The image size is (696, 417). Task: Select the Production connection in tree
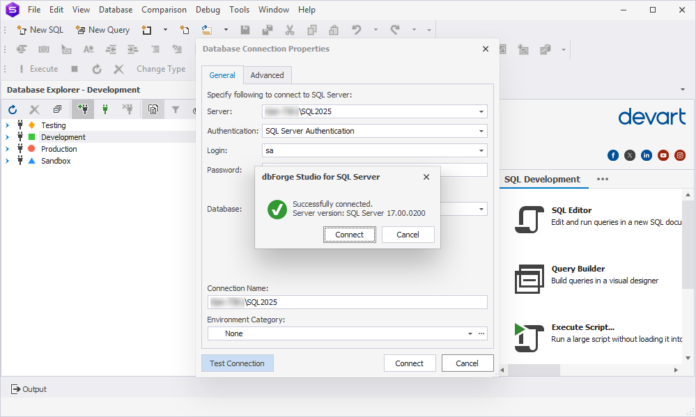(x=59, y=149)
